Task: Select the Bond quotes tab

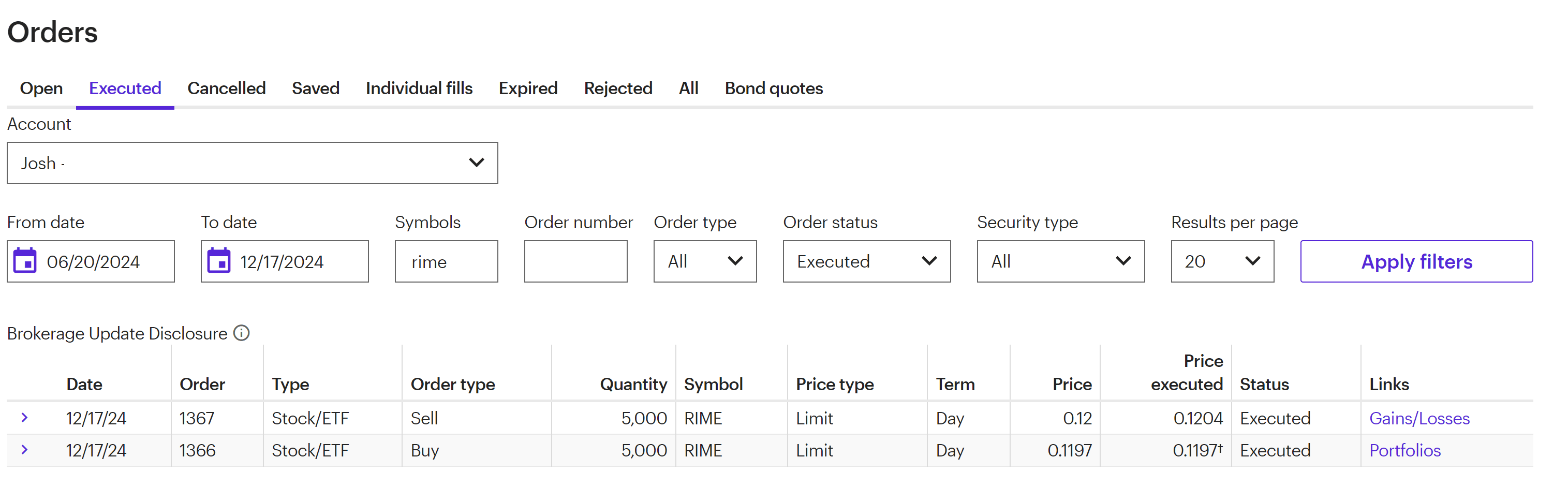Action: coord(773,89)
